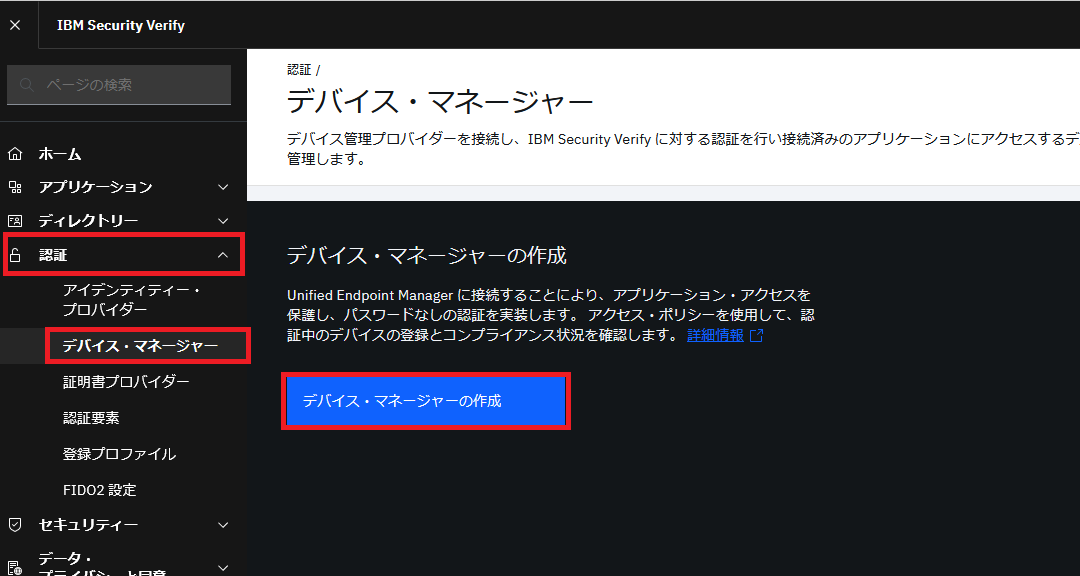Click the デバイス・マネージャーの作成 section heading
The height and width of the screenshot is (576, 1080).
pyautogui.click(x=426, y=256)
